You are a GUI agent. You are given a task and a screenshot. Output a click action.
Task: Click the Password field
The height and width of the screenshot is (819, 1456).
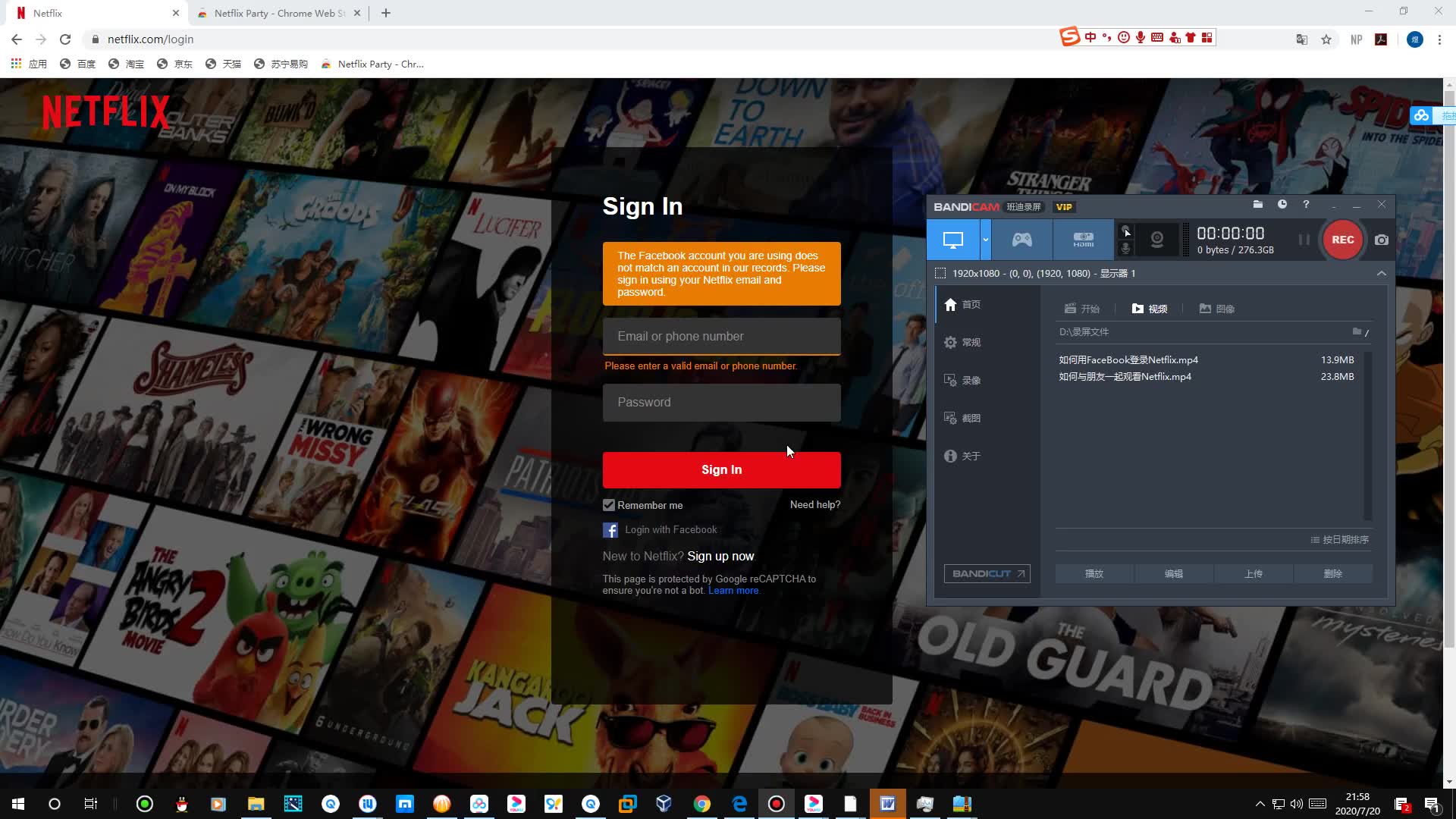pos(721,402)
